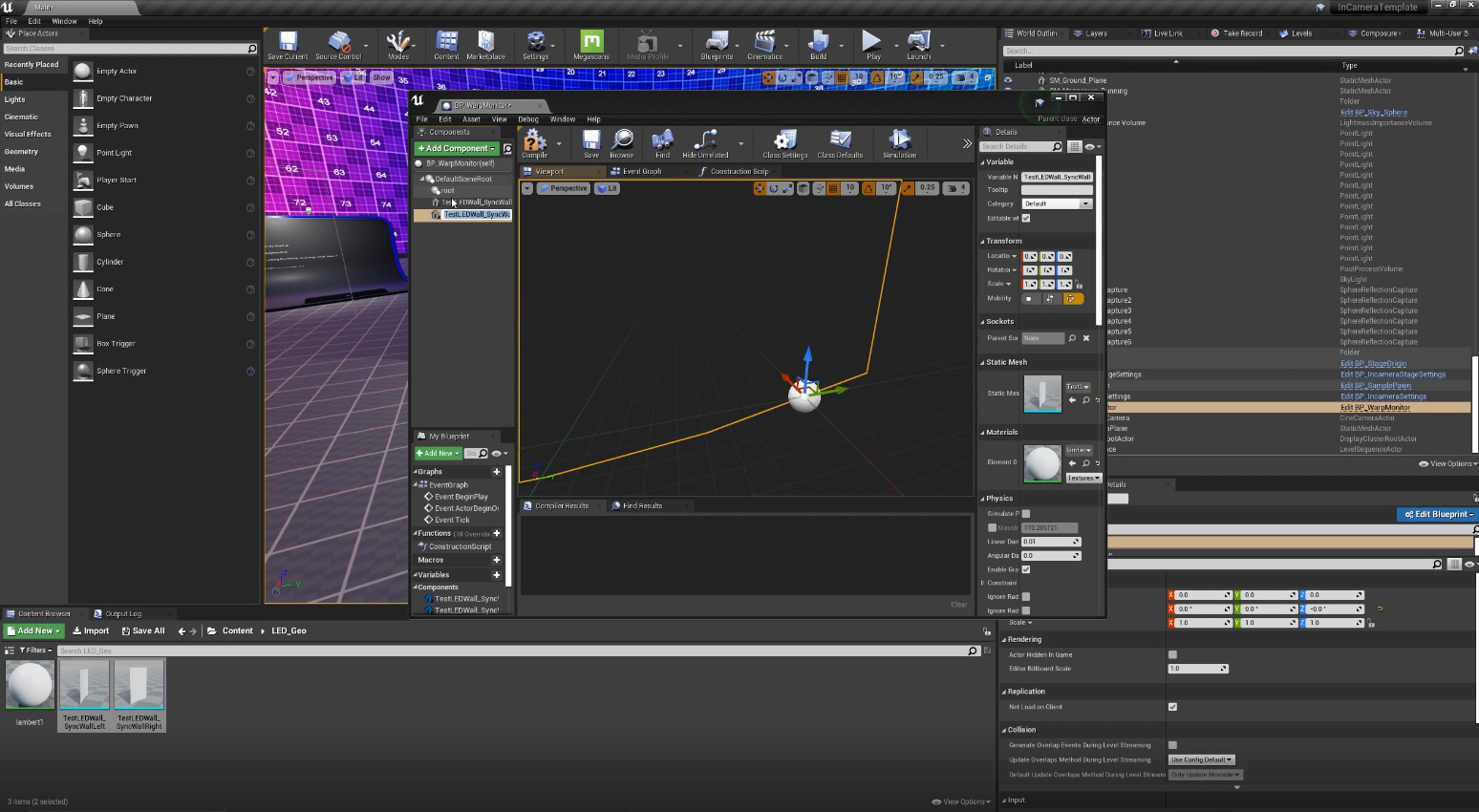Open Class Defaults in blueprint toolbar
This screenshot has height=812, width=1479.
click(x=840, y=142)
